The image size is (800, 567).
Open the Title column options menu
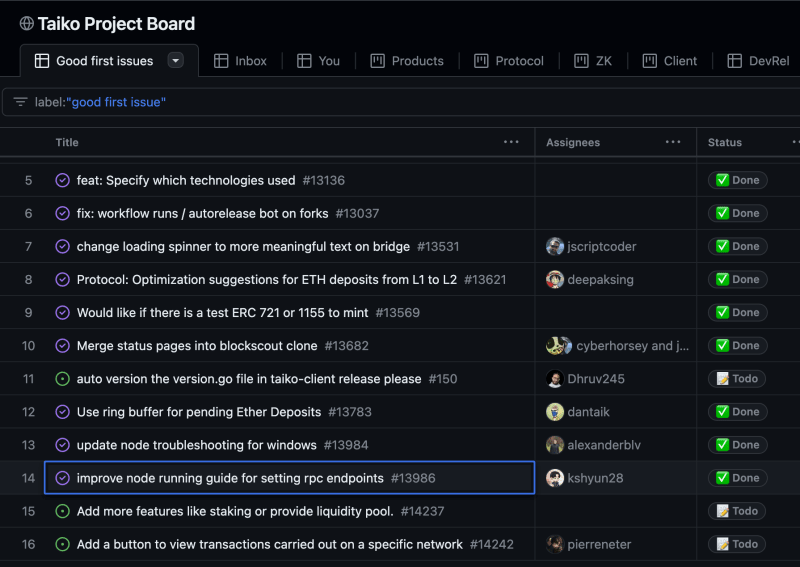511,142
